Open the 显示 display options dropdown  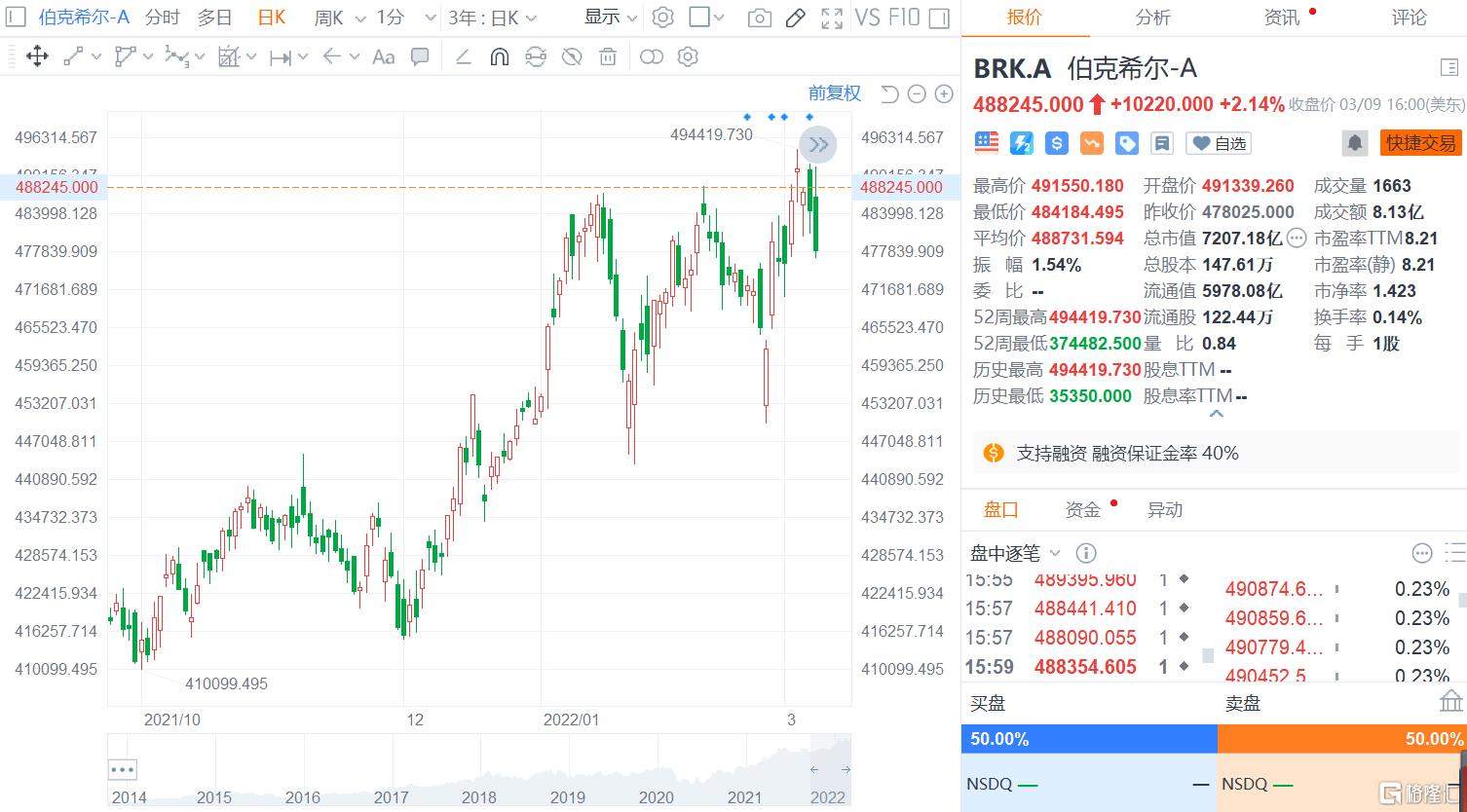coord(606,18)
